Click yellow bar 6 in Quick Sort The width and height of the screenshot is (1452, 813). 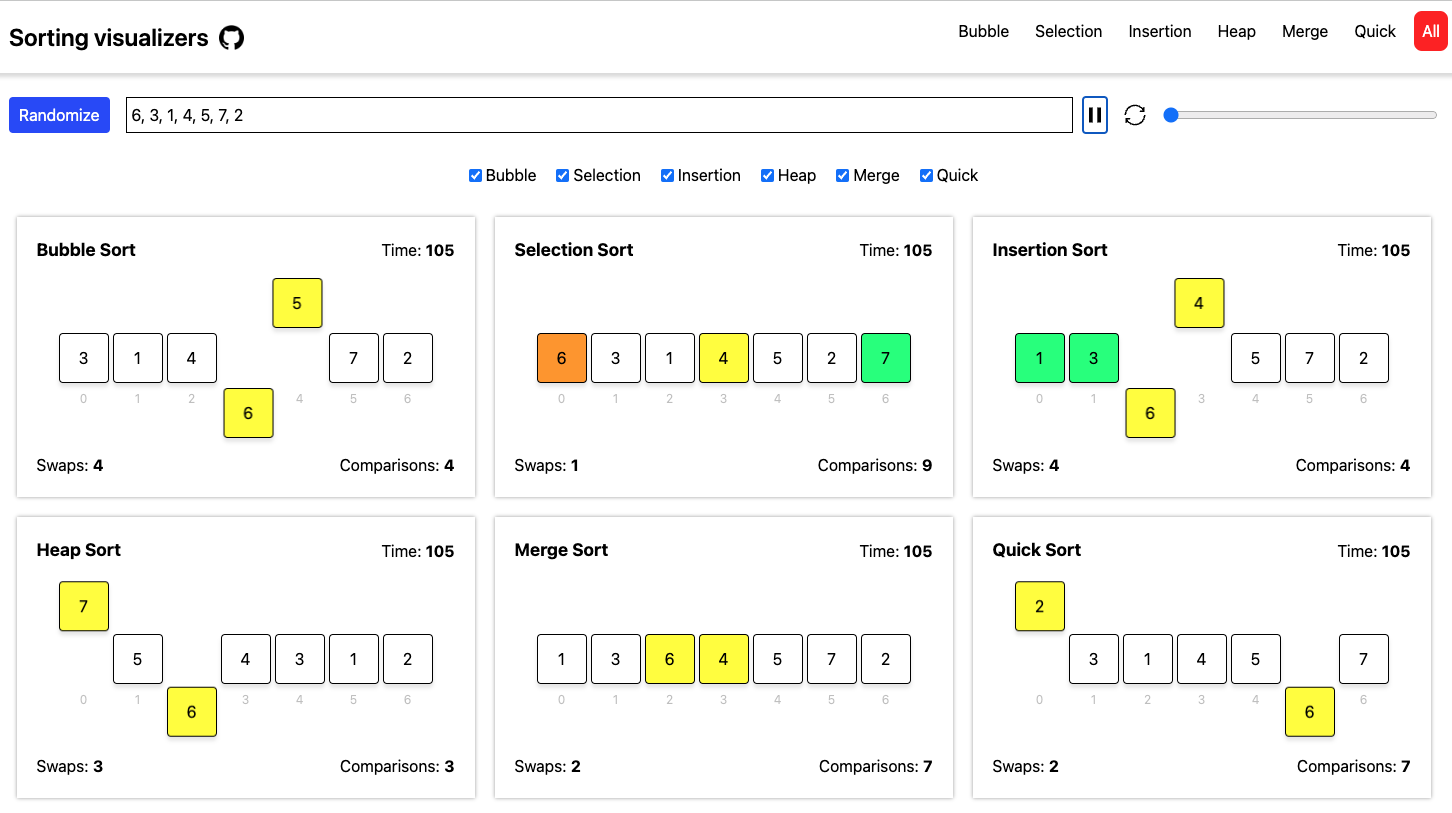pyautogui.click(x=1310, y=712)
